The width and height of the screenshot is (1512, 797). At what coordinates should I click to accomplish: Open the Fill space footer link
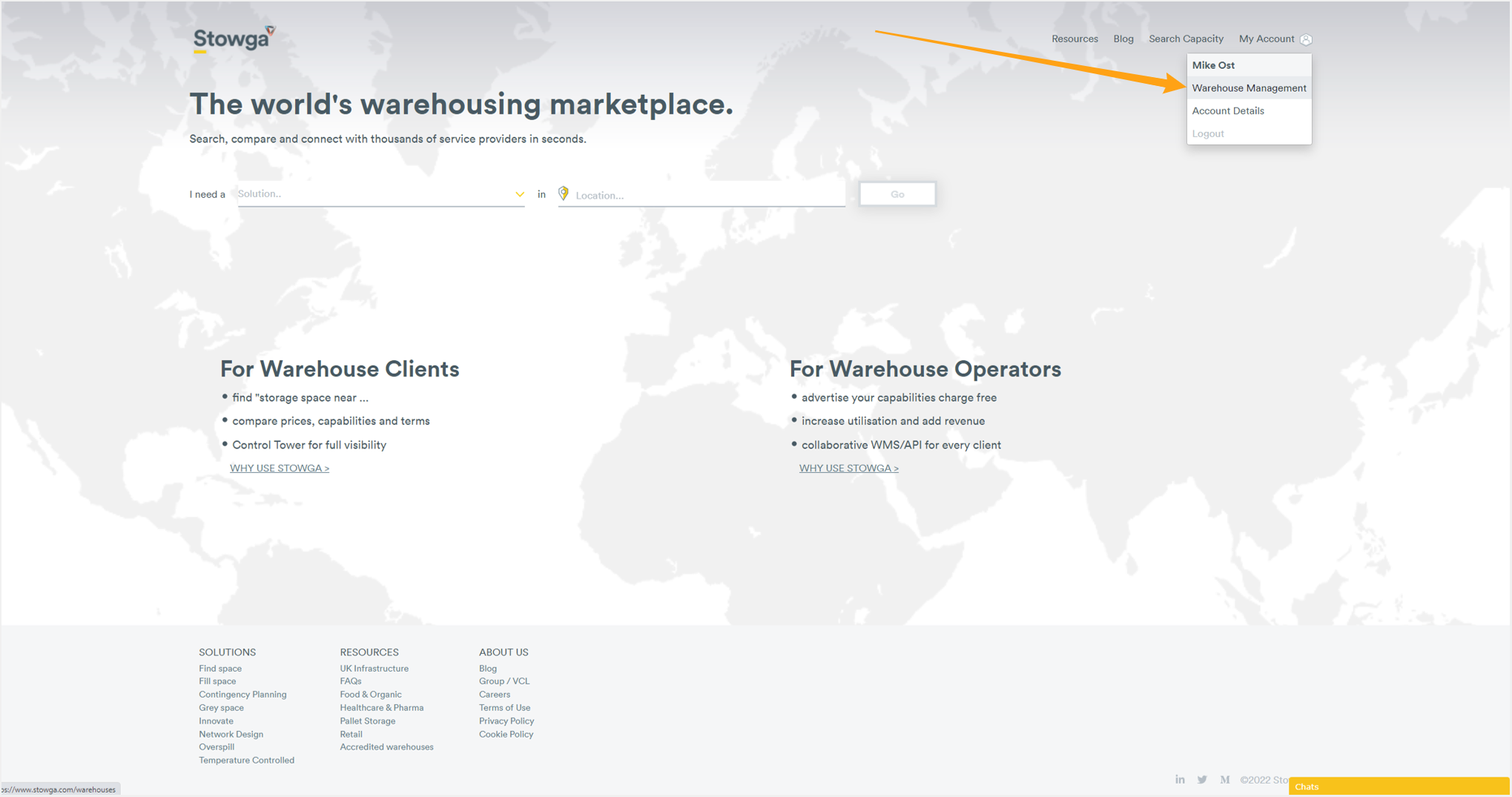[x=217, y=681]
